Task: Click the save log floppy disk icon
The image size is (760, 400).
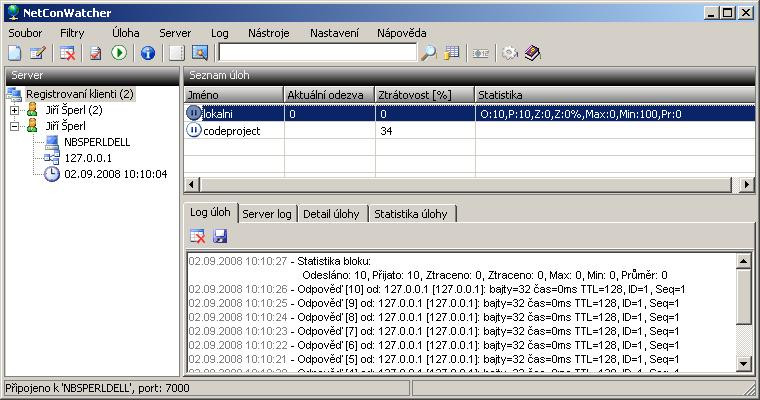Action: tap(220, 236)
